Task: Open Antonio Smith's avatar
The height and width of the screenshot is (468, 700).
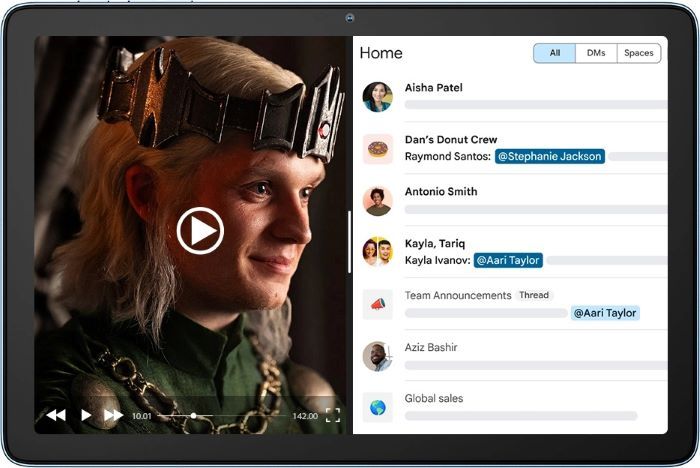Action: click(x=378, y=201)
